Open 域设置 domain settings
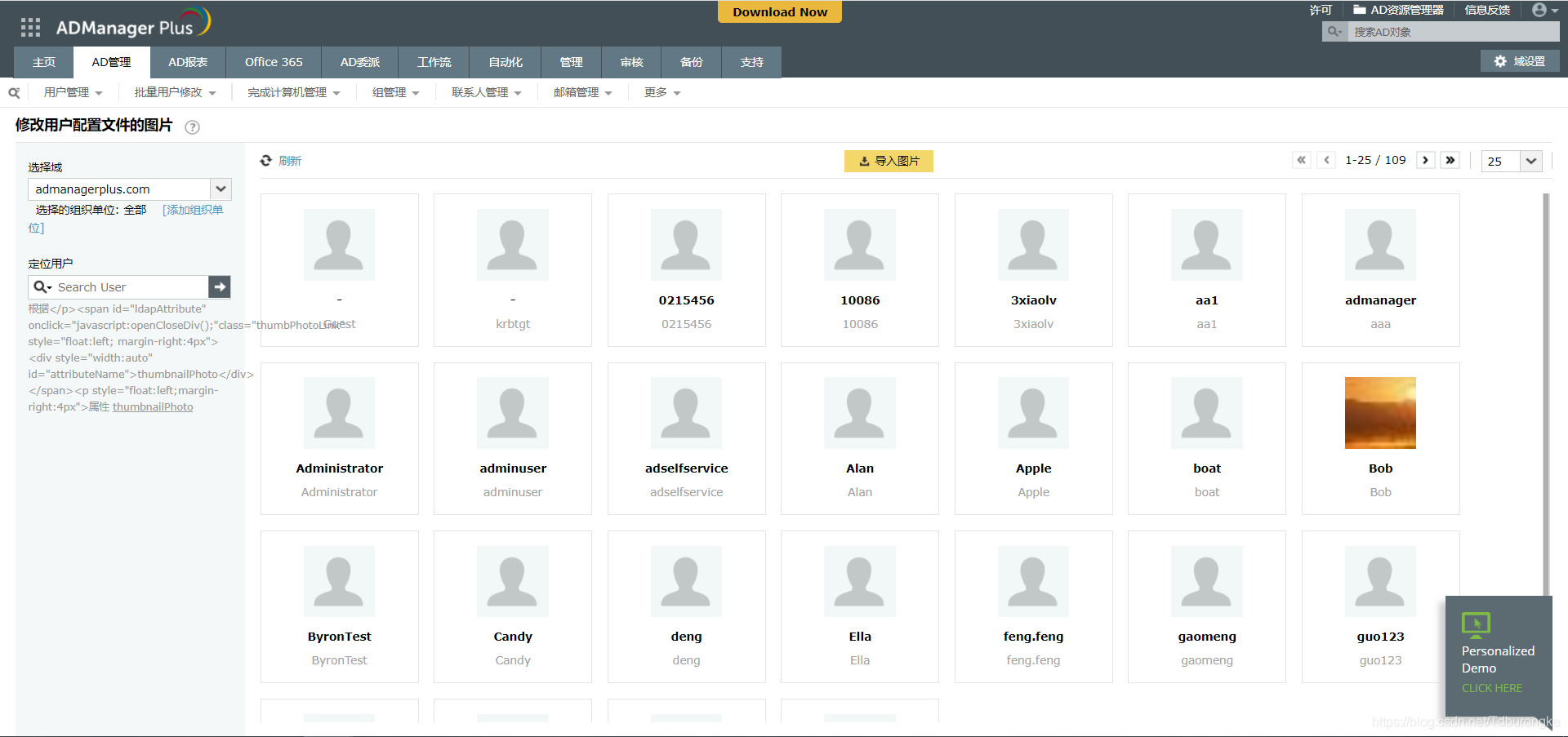This screenshot has width=1568, height=737. pyautogui.click(x=1520, y=61)
